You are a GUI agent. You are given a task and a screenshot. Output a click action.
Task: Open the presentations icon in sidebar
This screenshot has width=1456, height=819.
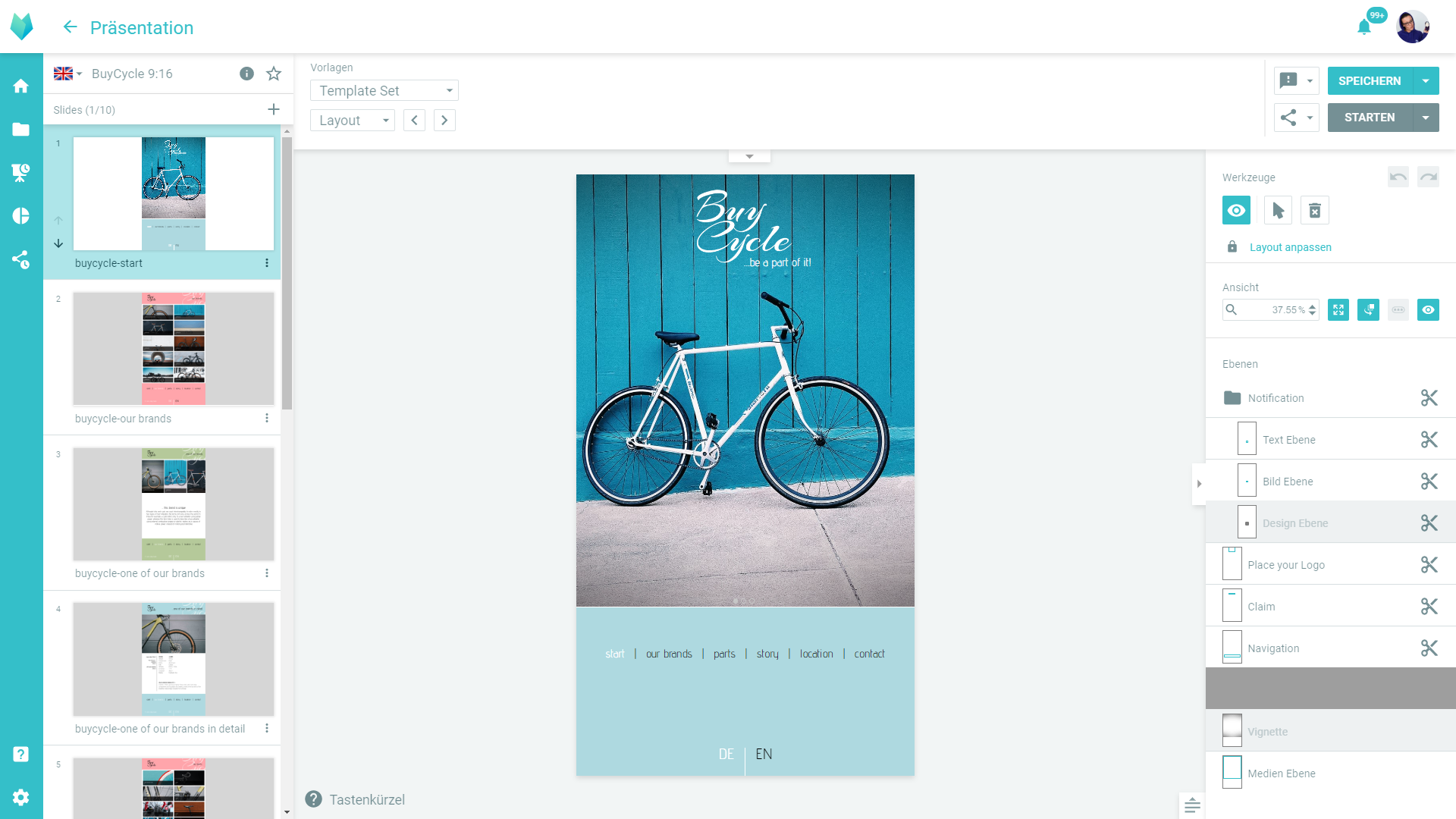[x=21, y=173]
